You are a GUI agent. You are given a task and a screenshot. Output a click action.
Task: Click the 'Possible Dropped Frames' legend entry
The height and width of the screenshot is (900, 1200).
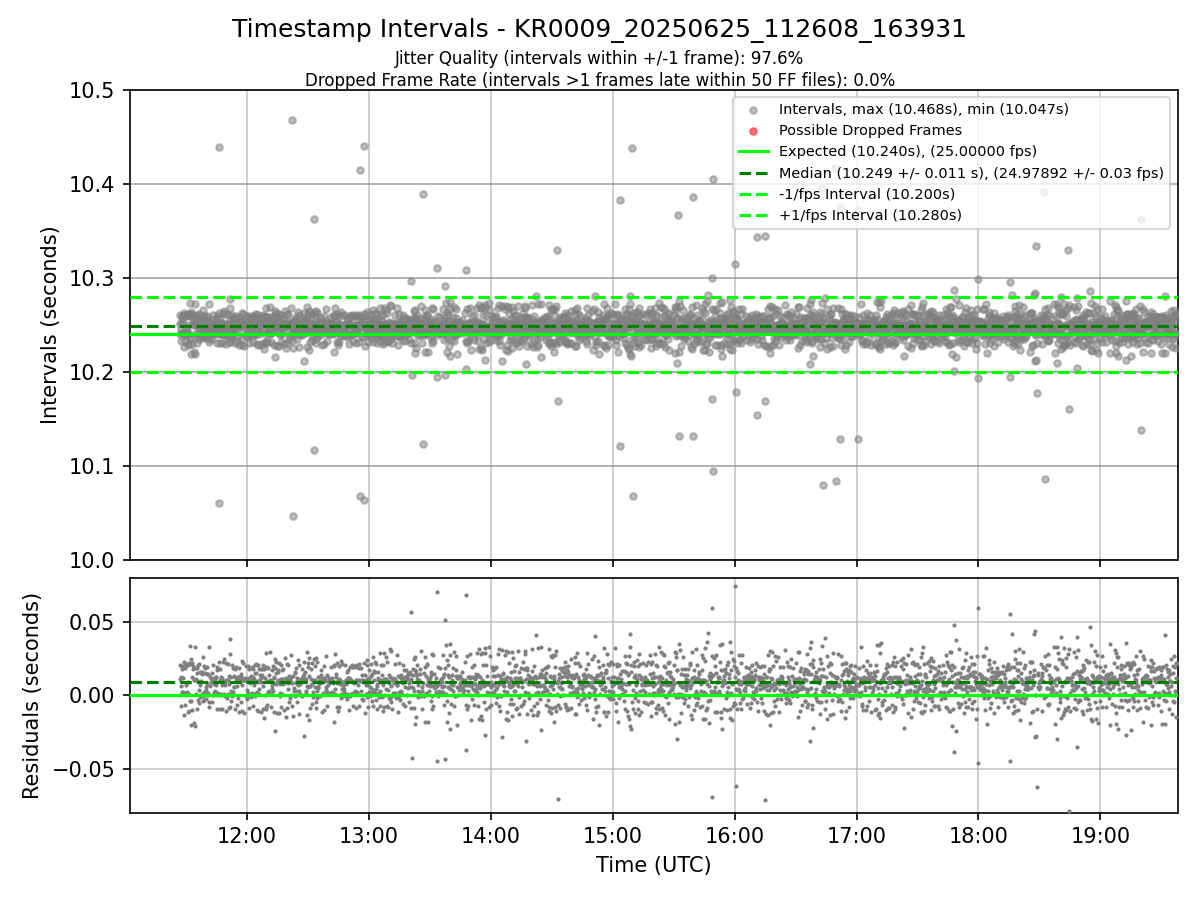pyautogui.click(x=870, y=130)
